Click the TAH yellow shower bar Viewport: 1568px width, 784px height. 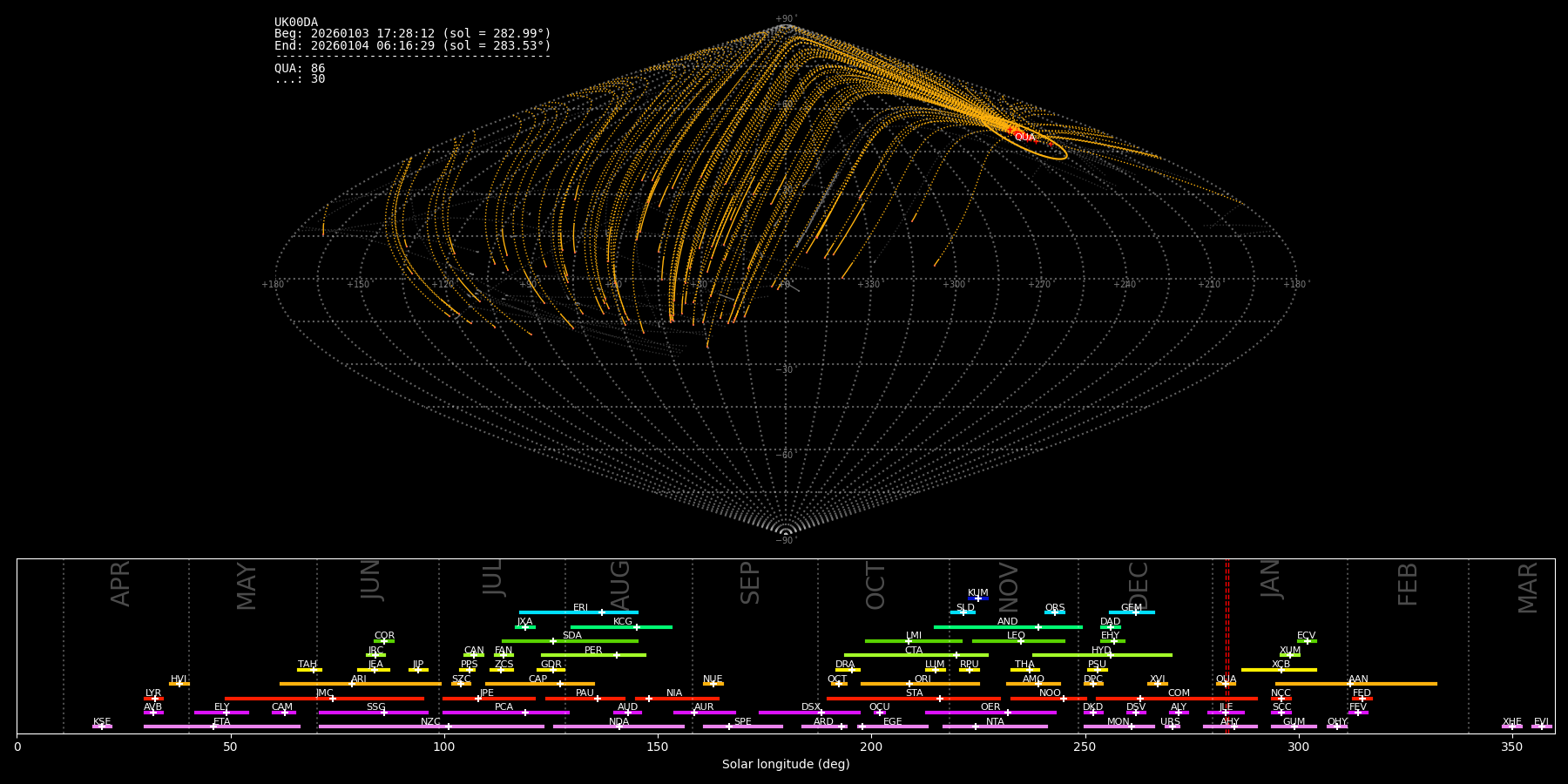309,670
